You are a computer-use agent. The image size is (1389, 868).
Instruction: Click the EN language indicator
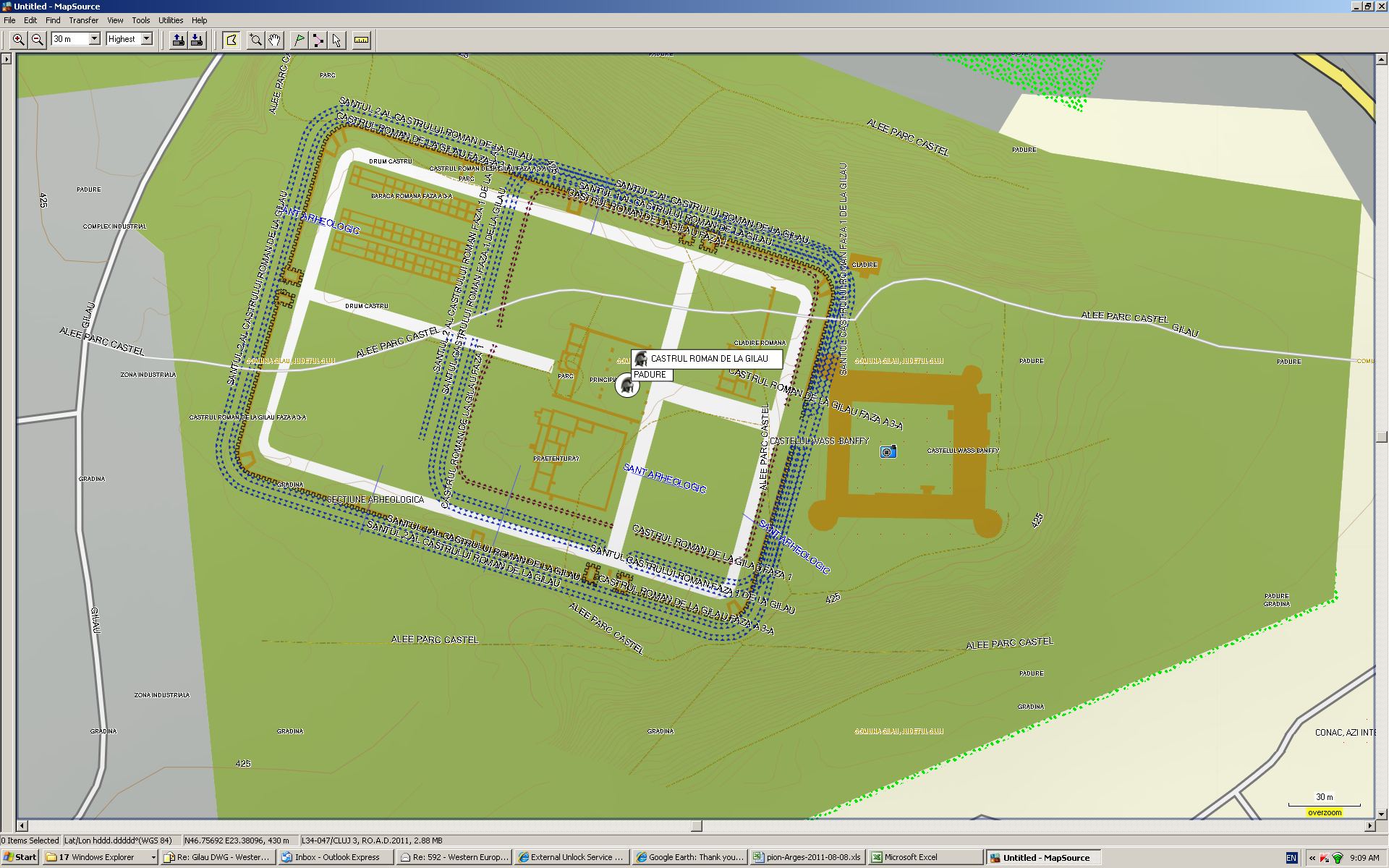point(1291,858)
